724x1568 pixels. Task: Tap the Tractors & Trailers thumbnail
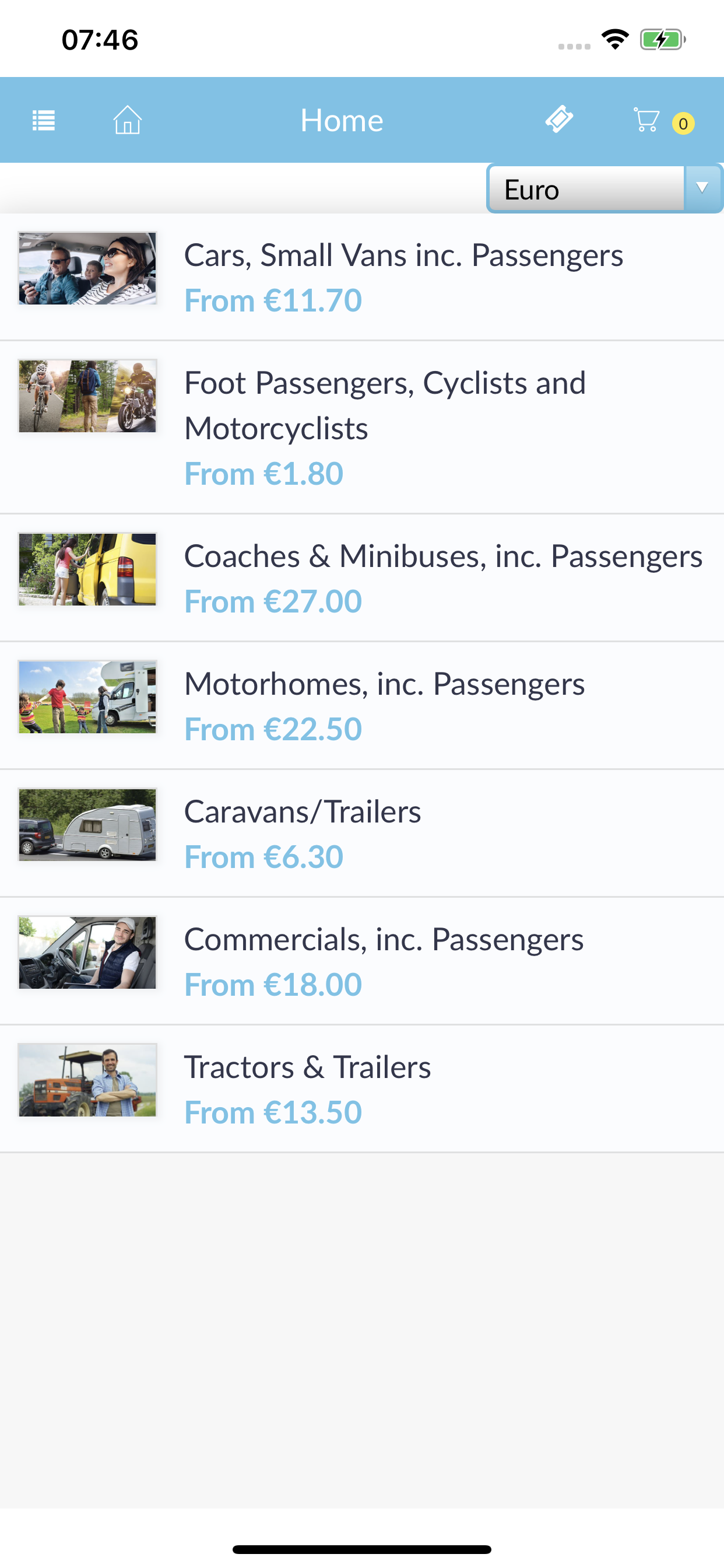click(x=87, y=1080)
